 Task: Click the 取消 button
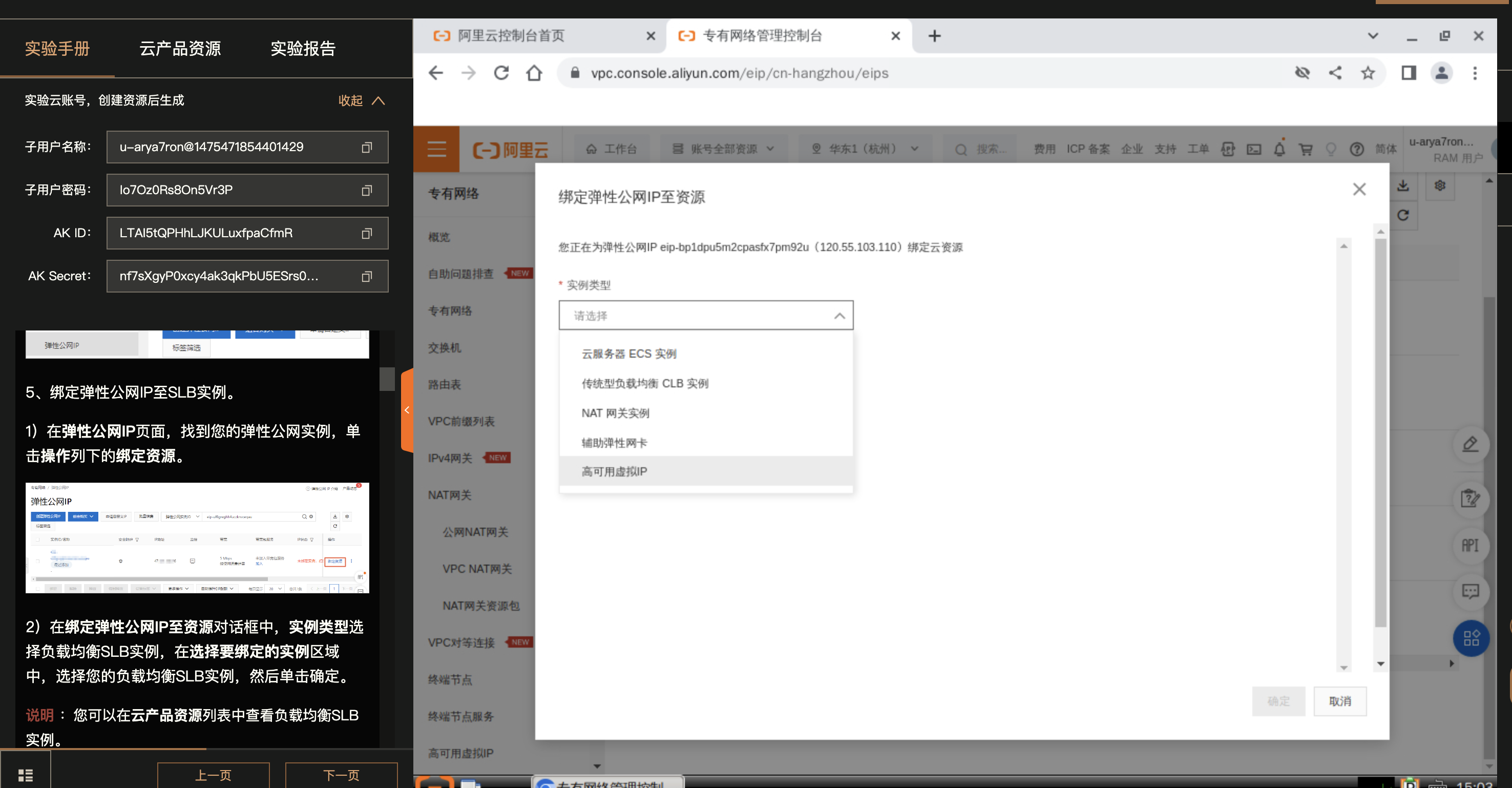click(1340, 701)
